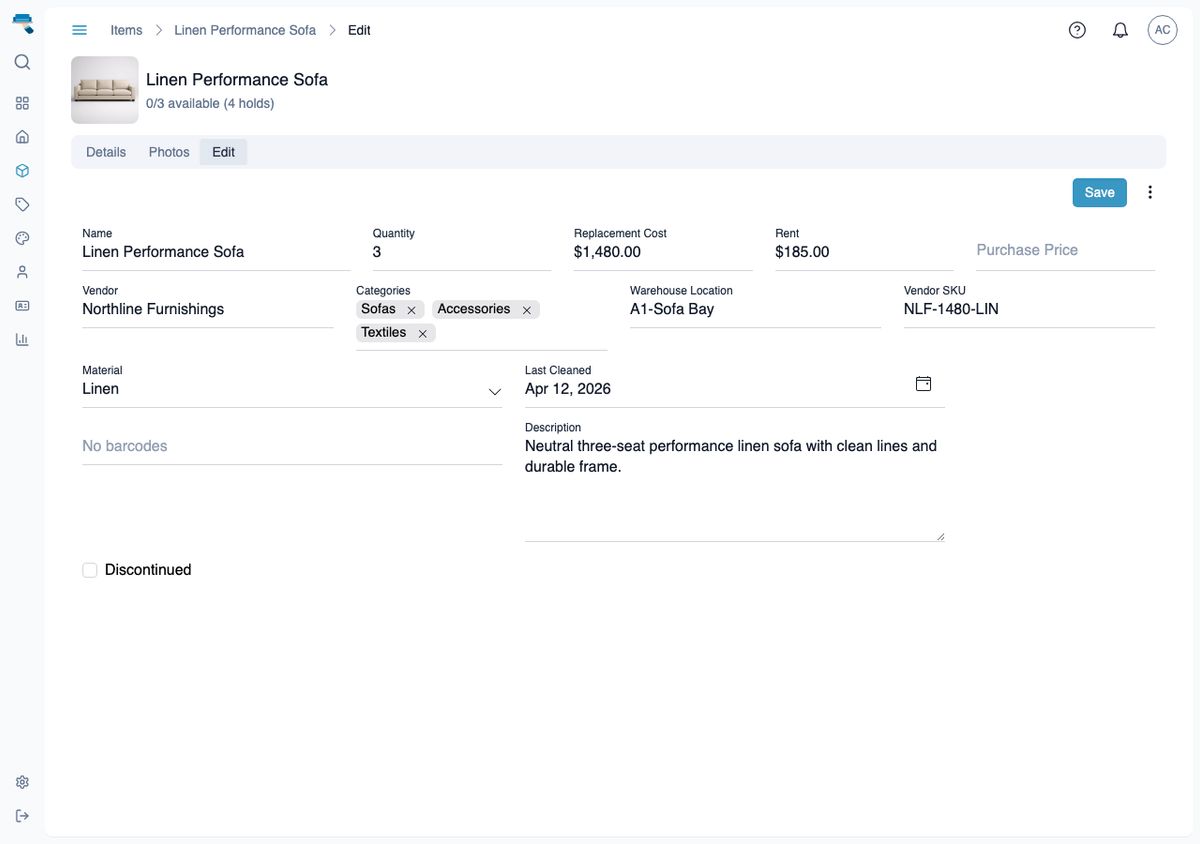Screen dimensions: 1200x844
Task: Switch to the Details tab
Action: (106, 152)
